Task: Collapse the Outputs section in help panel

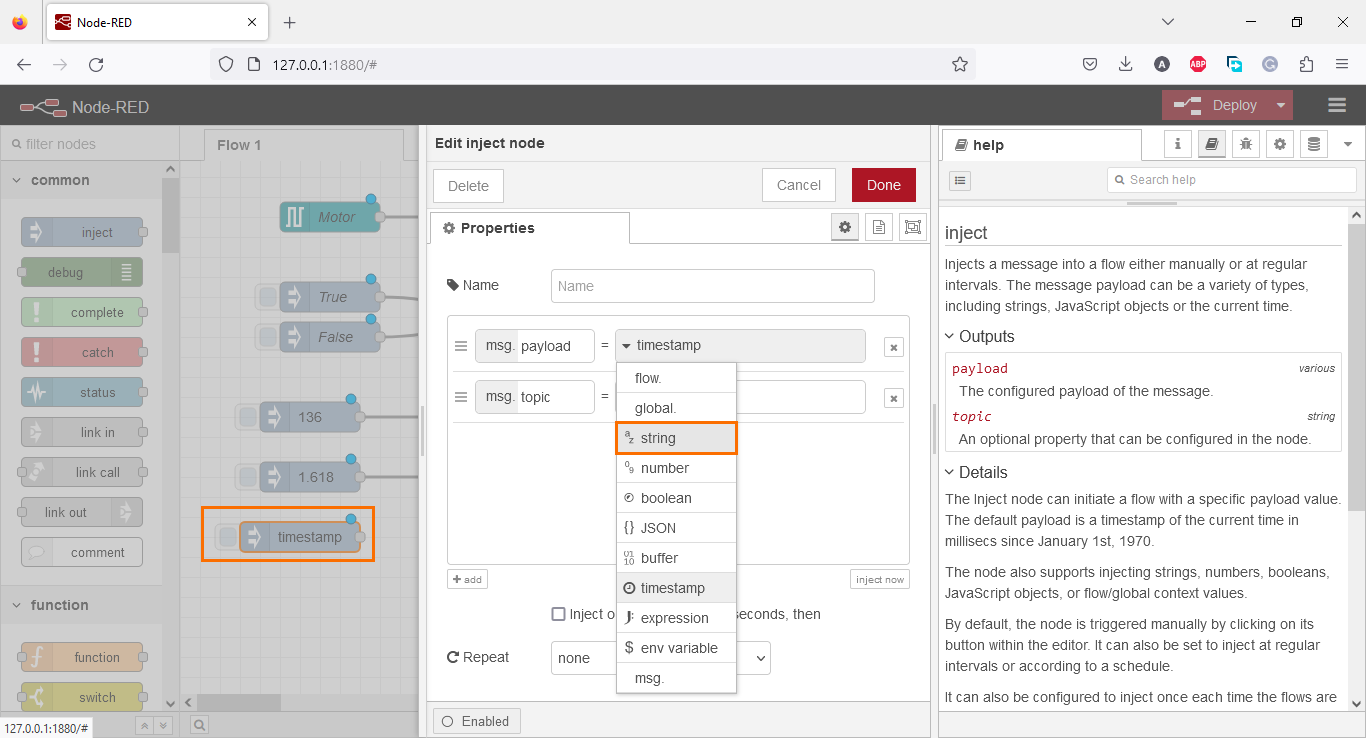Action: 951,336
